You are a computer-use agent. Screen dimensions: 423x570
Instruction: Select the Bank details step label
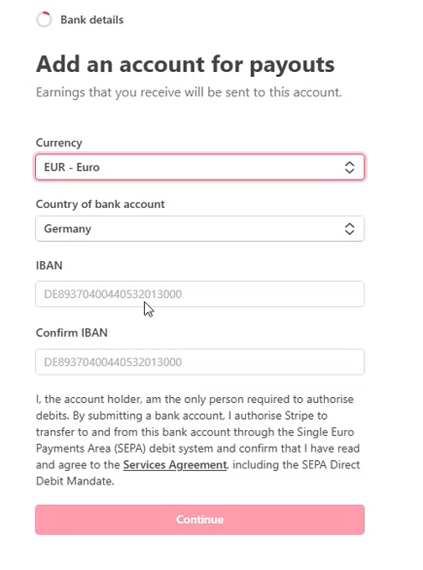(92, 20)
